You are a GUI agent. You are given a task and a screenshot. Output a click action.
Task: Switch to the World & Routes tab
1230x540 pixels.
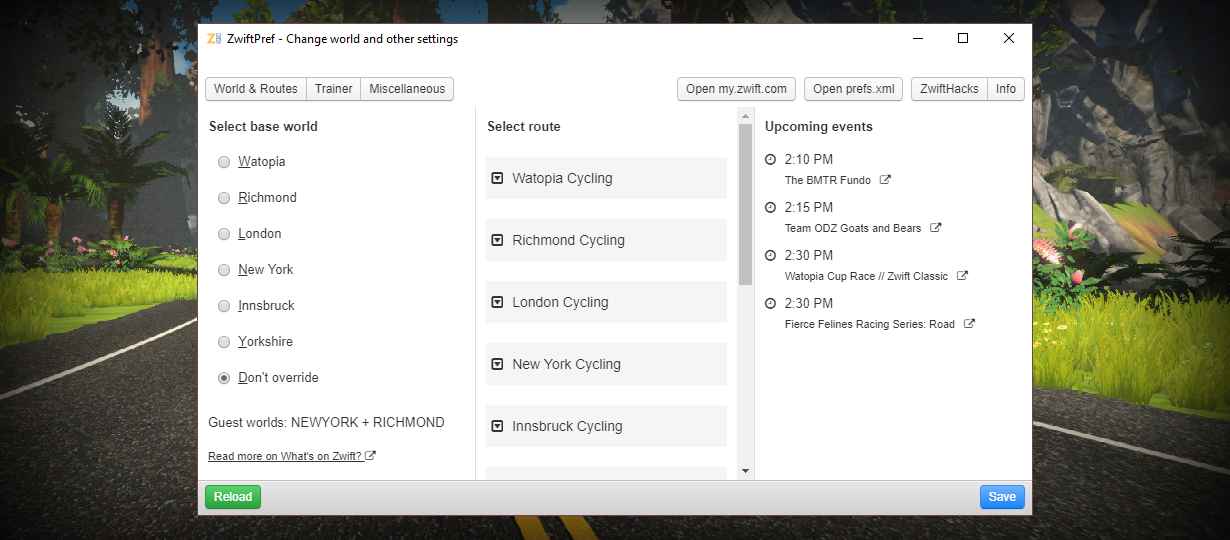click(256, 89)
